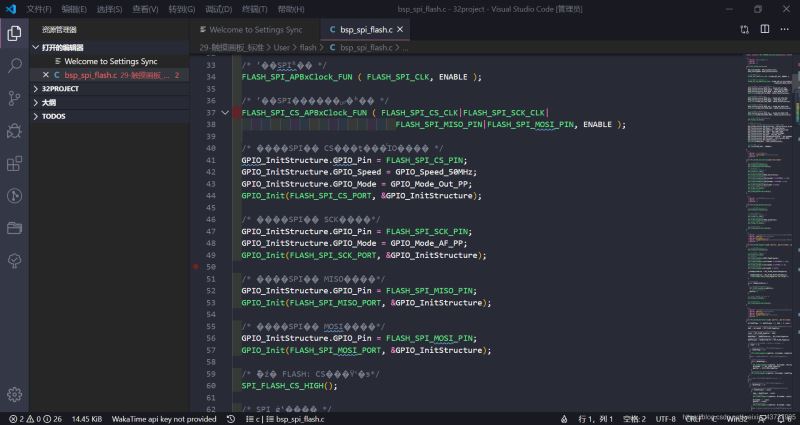
Task: Click GPIO_Mode_Out_PP on line 43
Action: click(429, 184)
